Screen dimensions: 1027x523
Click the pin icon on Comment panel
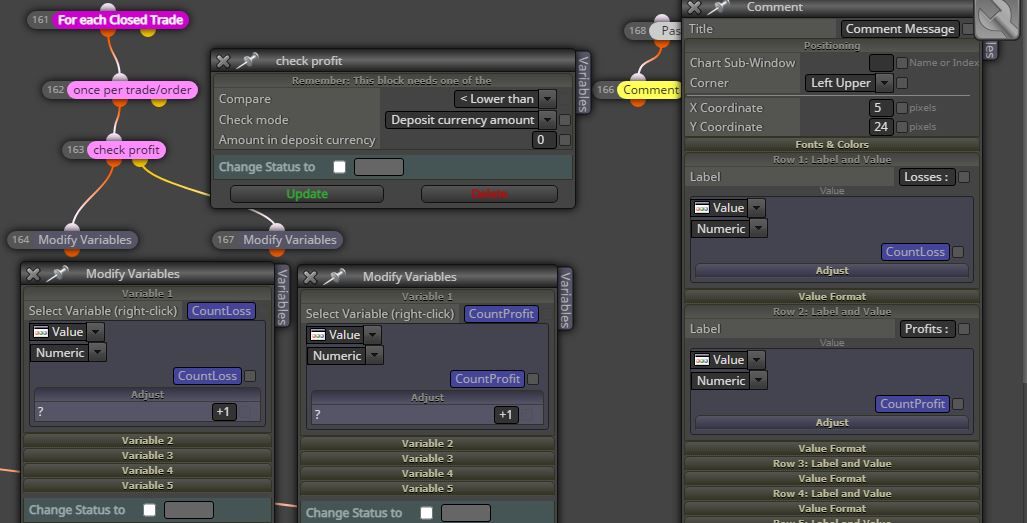(719, 7)
